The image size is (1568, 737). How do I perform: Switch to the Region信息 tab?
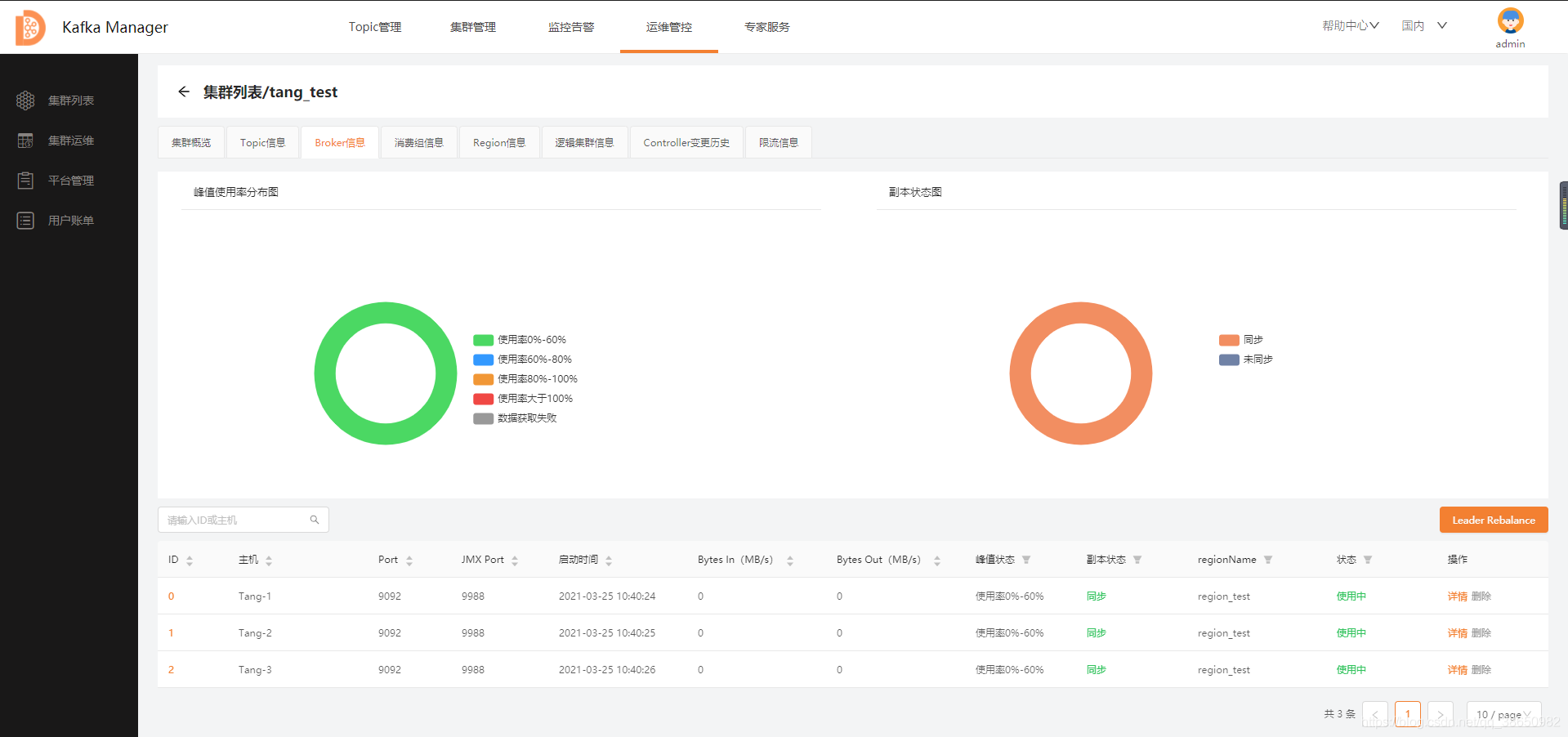pos(499,142)
